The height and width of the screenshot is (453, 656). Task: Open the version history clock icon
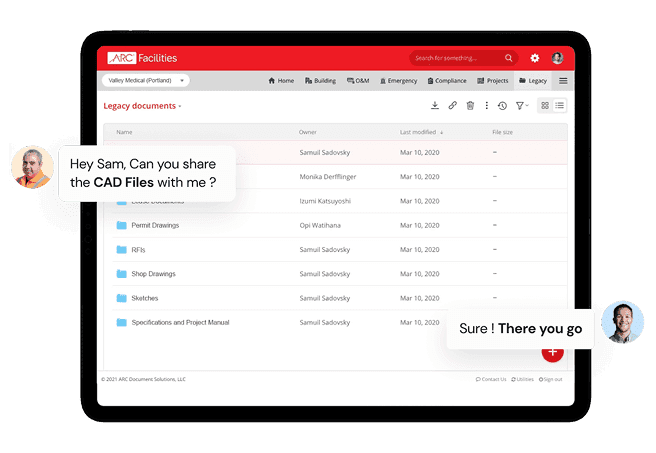(x=502, y=106)
